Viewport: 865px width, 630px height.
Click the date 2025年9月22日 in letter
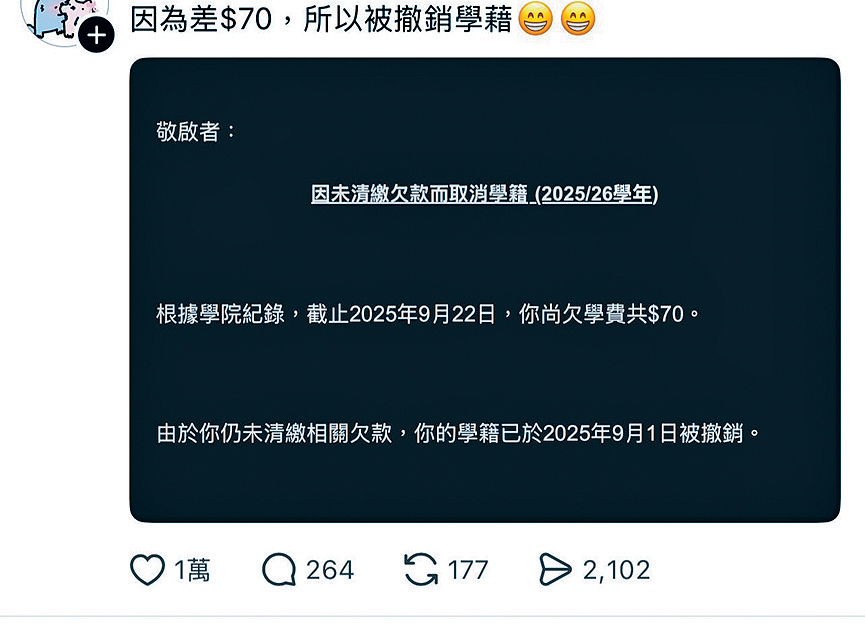click(422, 314)
